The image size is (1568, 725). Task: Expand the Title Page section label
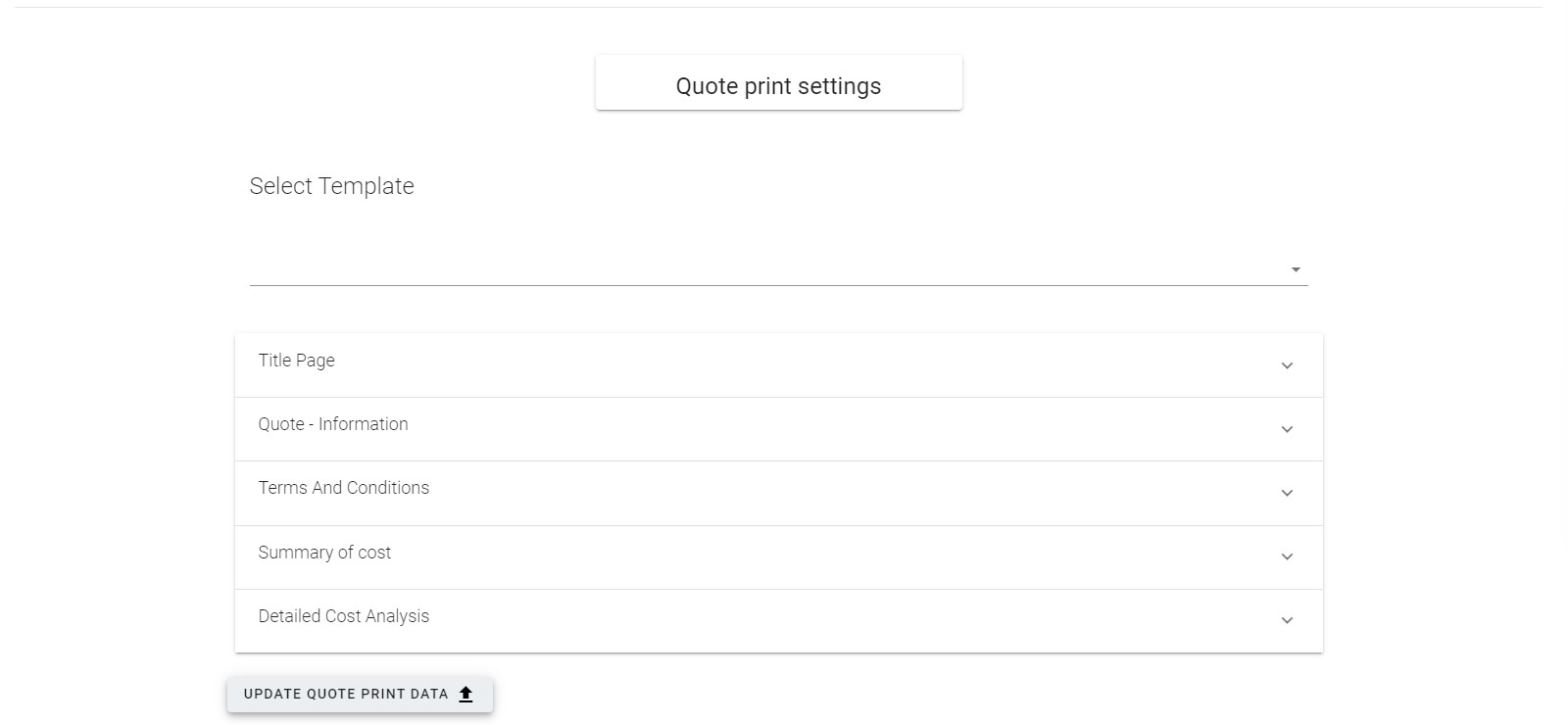pyautogui.click(x=296, y=361)
